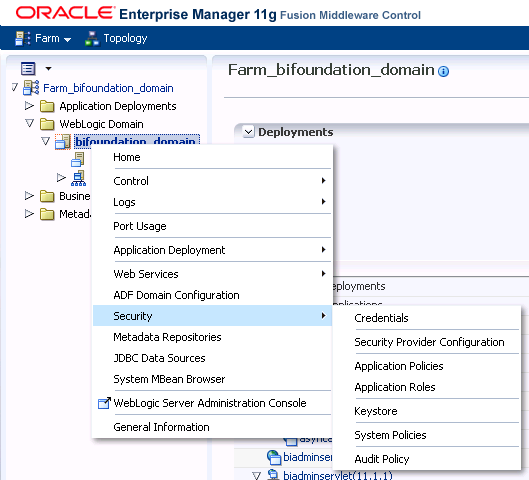The width and height of the screenshot is (529, 480).
Task: Click the Farm_bifoundation_domain tree icon
Action: pyautogui.click(x=31, y=88)
